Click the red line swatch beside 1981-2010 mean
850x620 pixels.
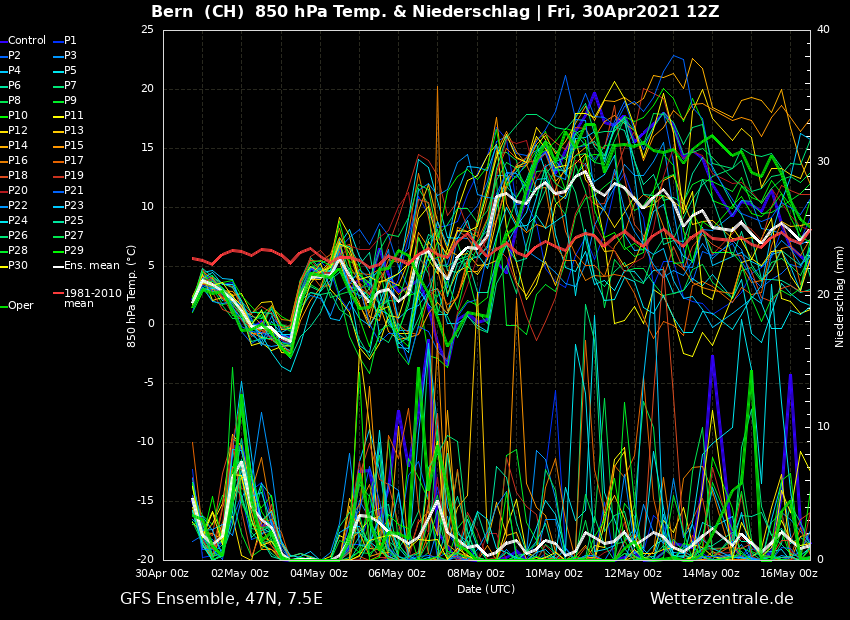(58, 294)
